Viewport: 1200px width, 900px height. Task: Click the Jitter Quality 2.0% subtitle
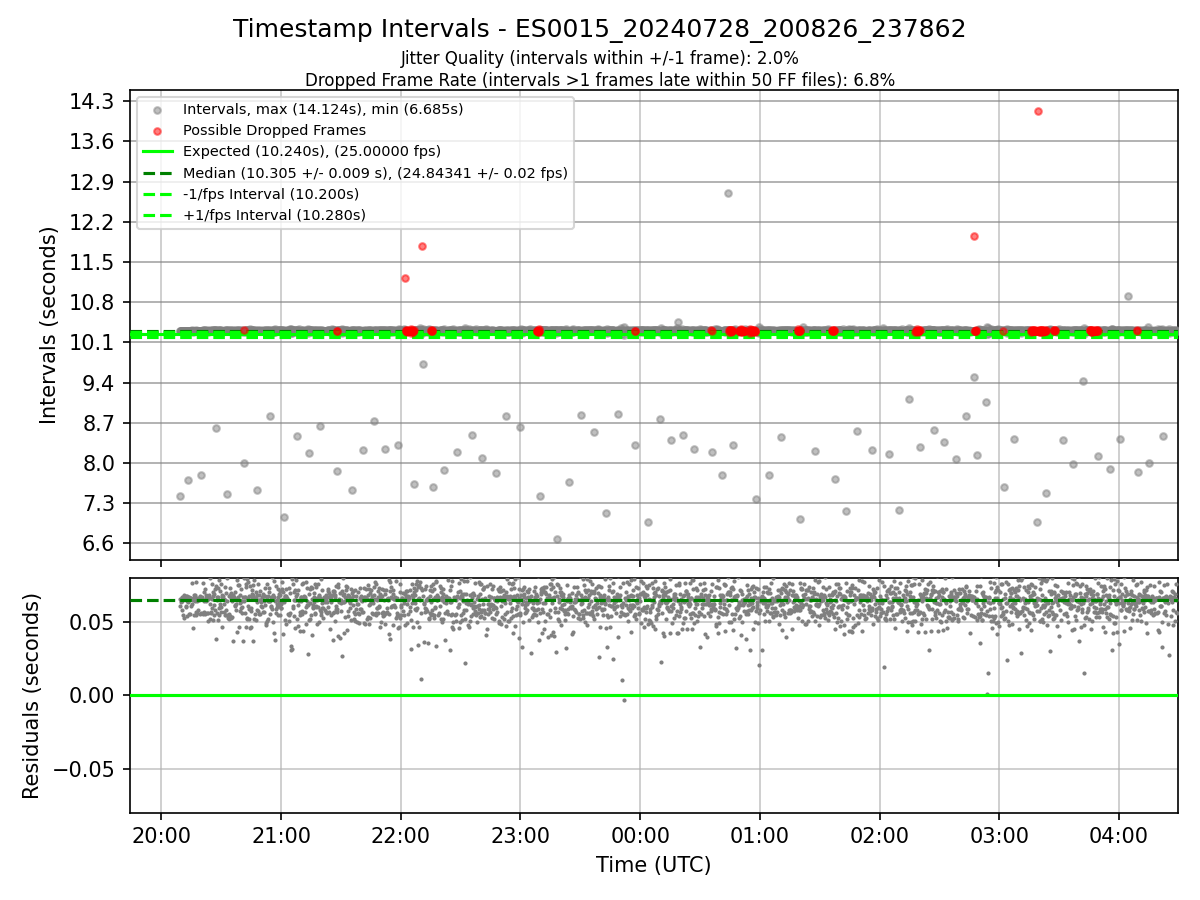(x=600, y=58)
